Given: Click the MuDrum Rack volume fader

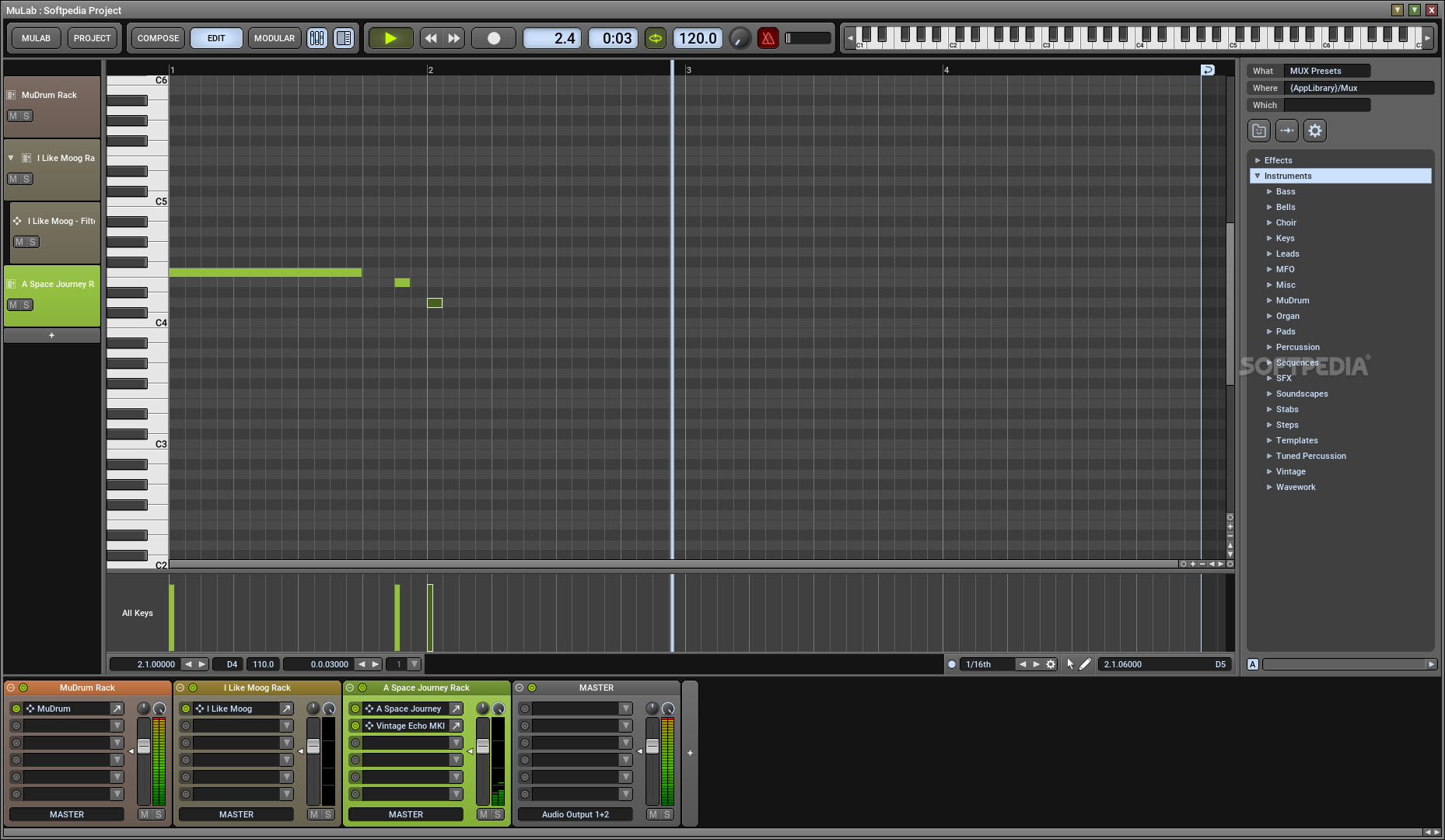Looking at the screenshot, I should [144, 747].
